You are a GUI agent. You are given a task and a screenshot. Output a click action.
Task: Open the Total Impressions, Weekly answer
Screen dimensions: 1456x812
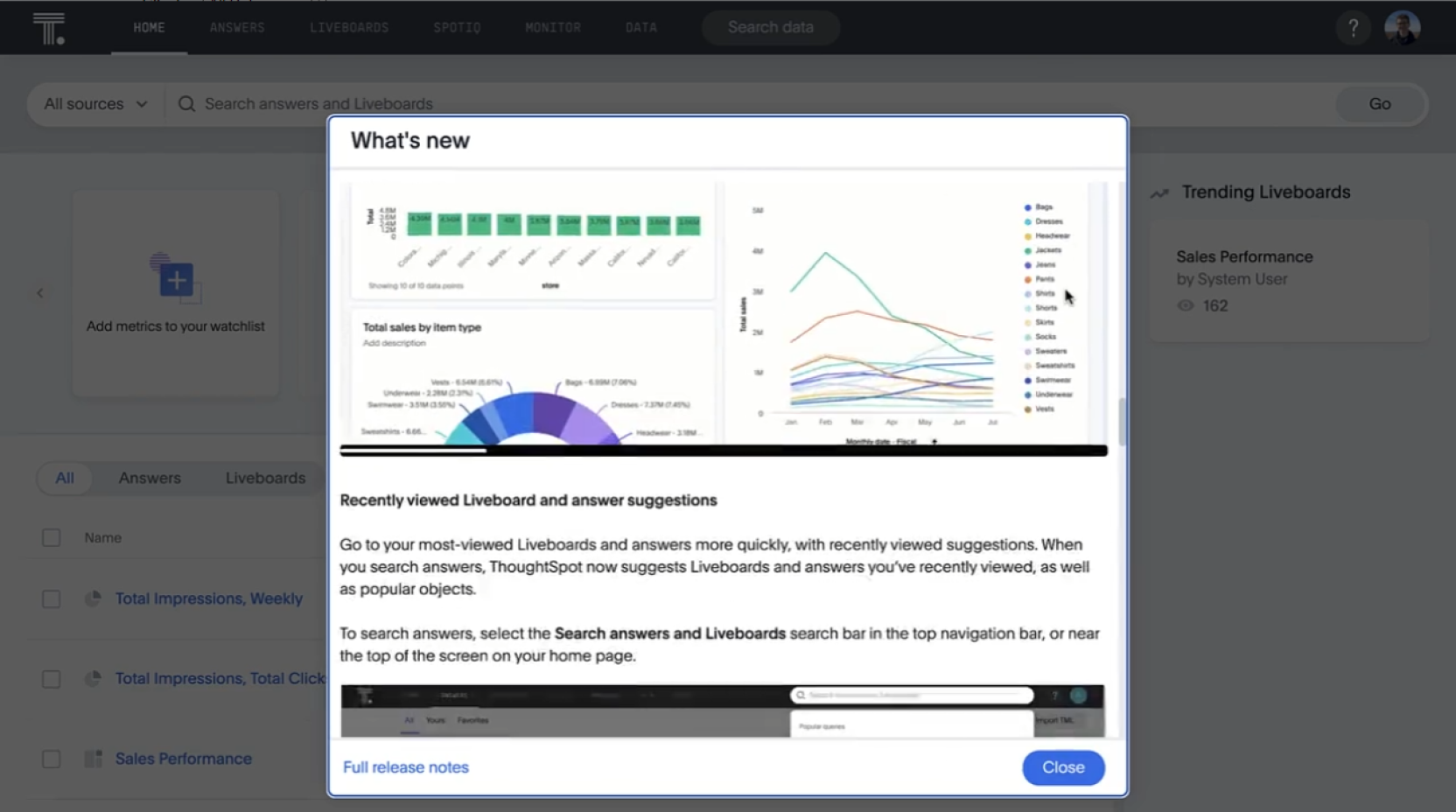coord(209,599)
